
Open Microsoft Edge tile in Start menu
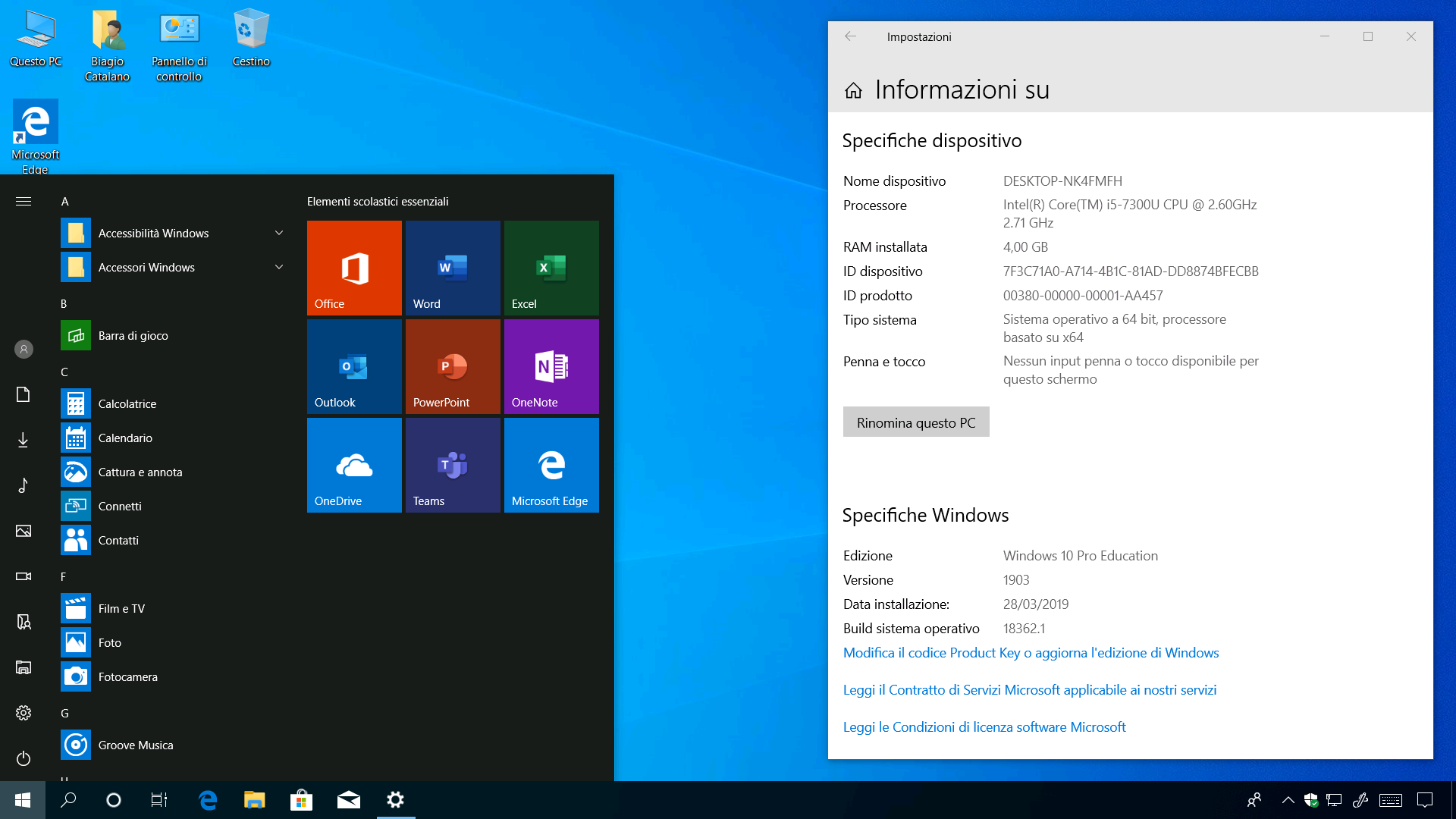click(551, 465)
